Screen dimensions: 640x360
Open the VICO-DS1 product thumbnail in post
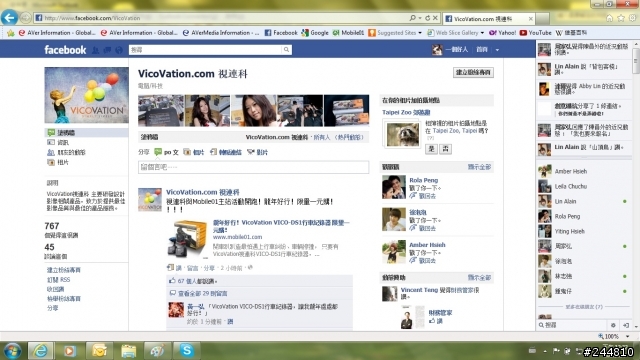(x=187, y=239)
